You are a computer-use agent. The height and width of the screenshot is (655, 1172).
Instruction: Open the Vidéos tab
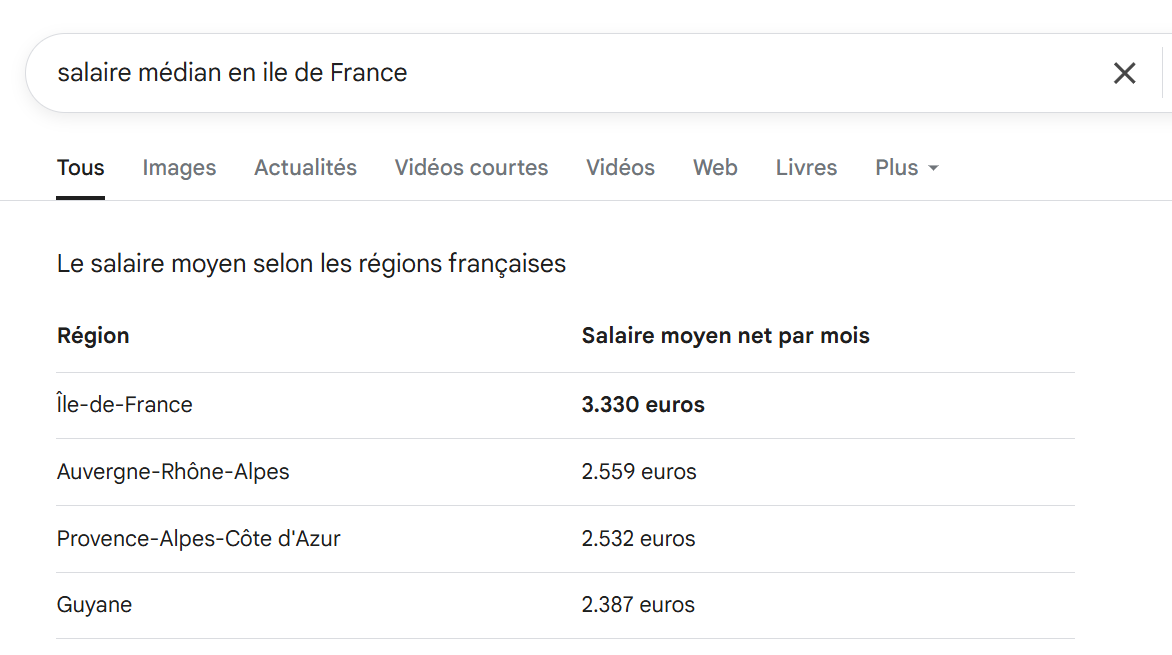[x=620, y=167]
